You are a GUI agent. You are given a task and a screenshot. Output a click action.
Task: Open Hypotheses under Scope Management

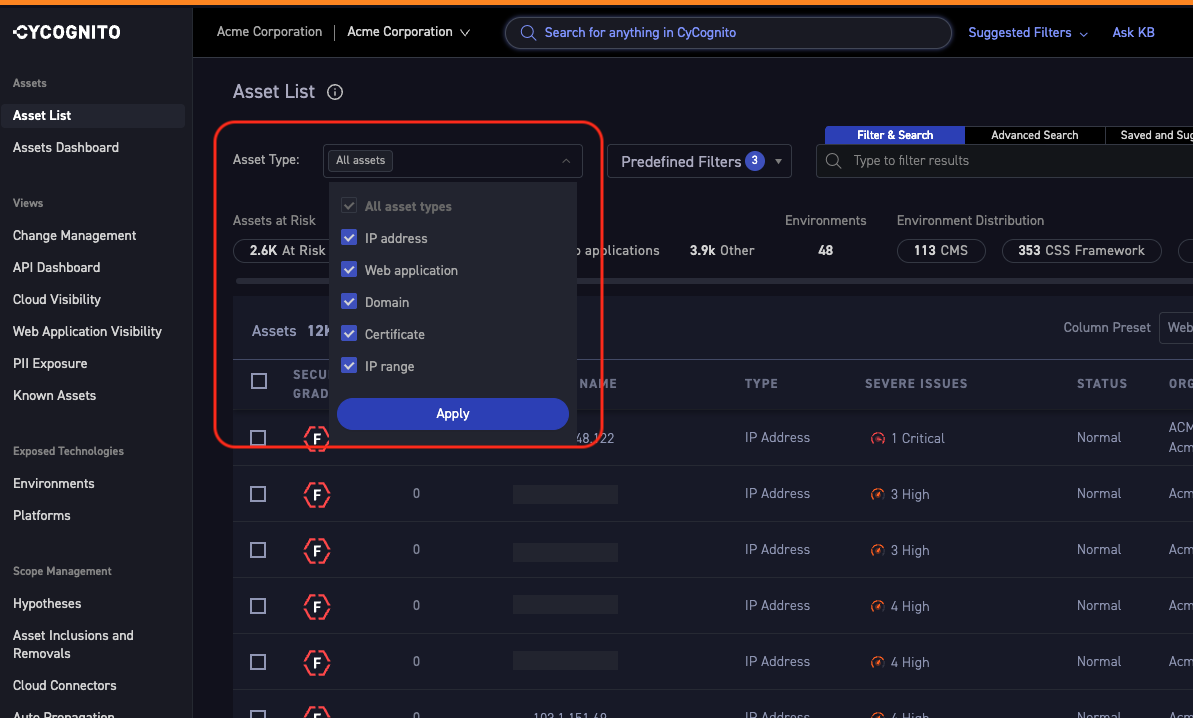point(47,604)
